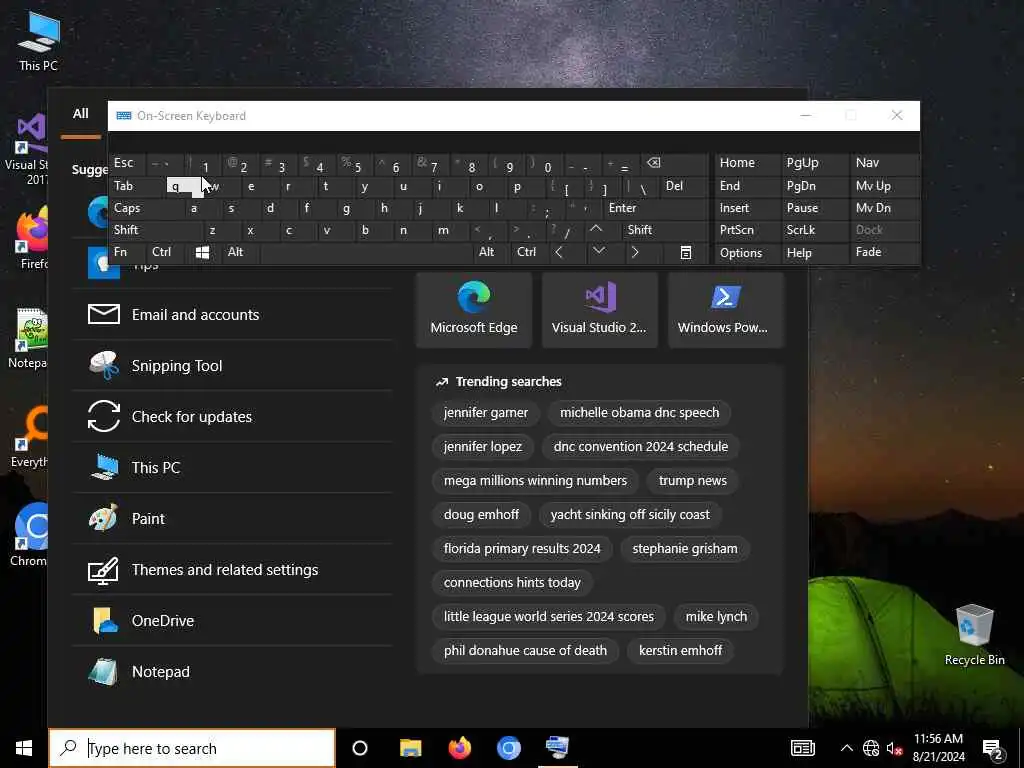Viewport: 1024px width, 768px height.
Task: Open Themes and related settings
Action: pos(232,569)
